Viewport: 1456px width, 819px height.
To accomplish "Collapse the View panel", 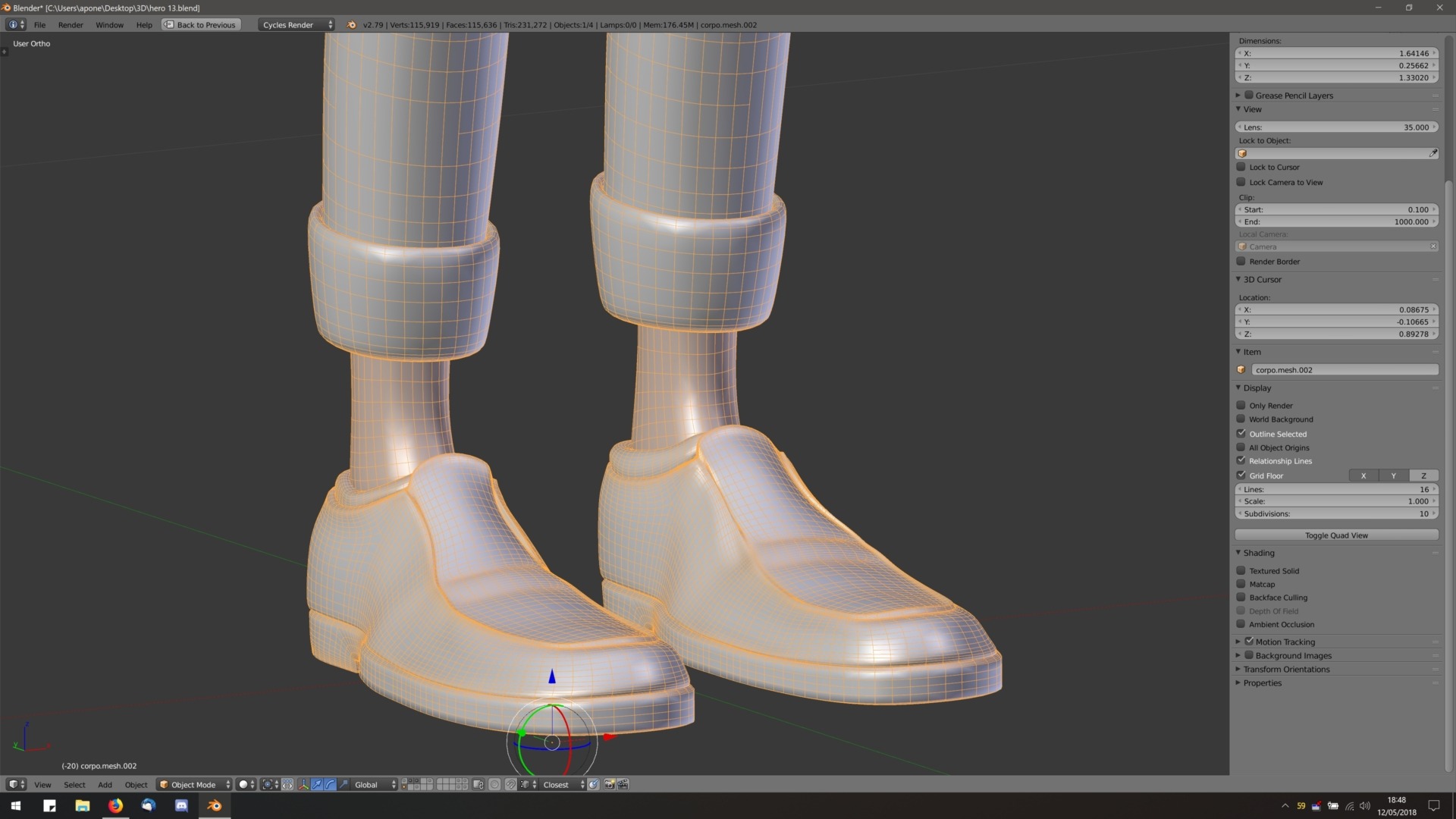I will 1238,109.
